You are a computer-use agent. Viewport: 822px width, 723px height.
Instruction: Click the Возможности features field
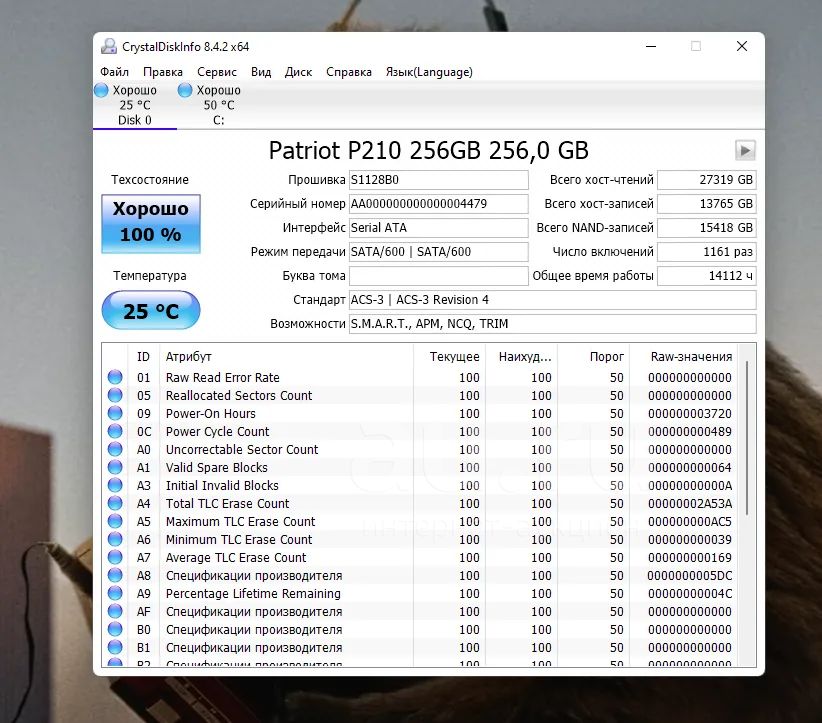point(553,323)
